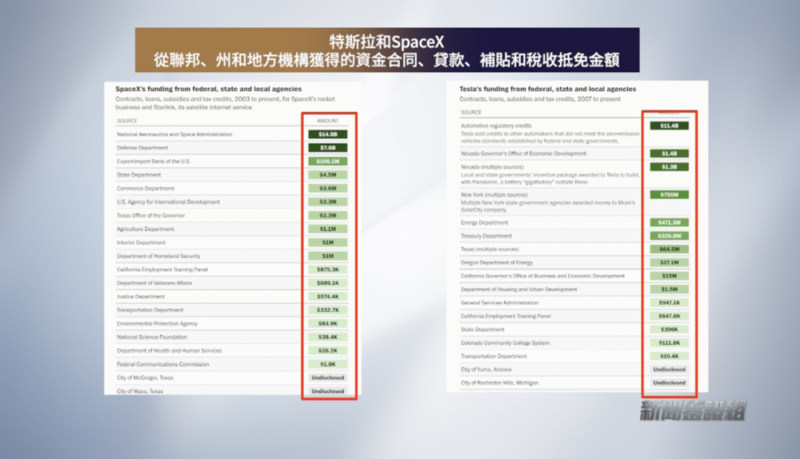This screenshot has width=800, height=459.
Task: Click the $38.4K amount badge
Action: [x=328, y=337]
